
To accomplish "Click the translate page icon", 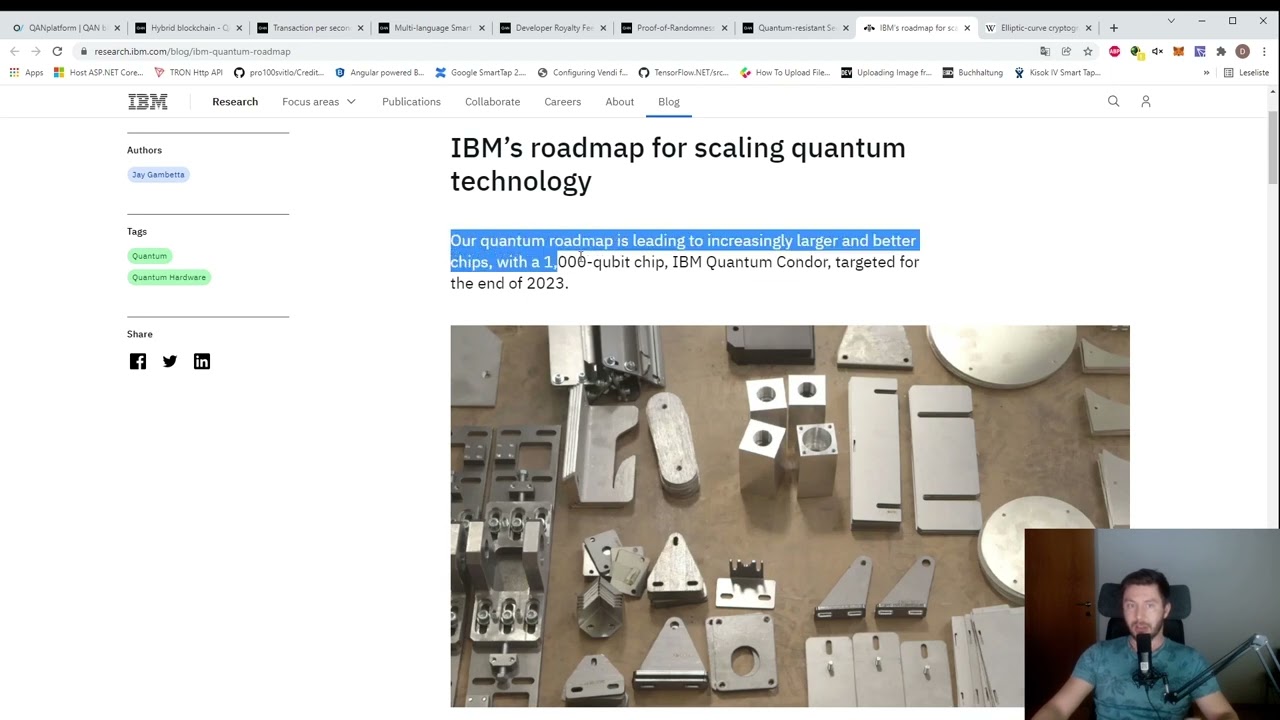I will tap(1045, 51).
